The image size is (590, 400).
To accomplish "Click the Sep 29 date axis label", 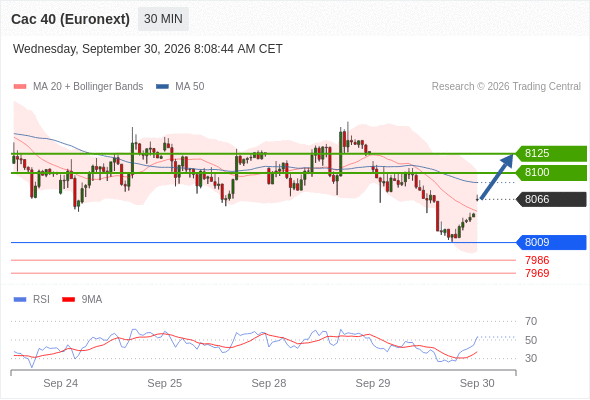I will 373,383.
